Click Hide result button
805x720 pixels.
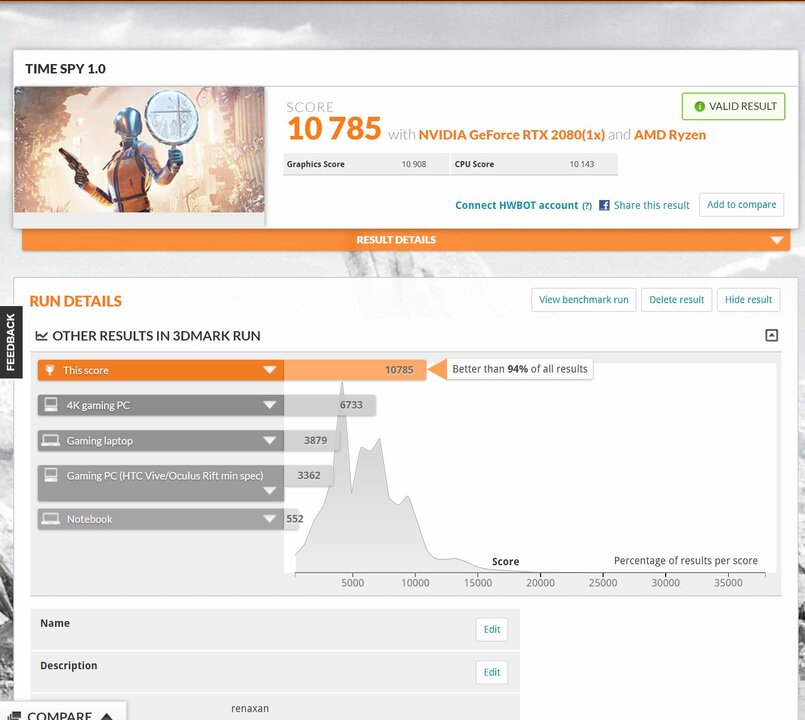pyautogui.click(x=749, y=300)
